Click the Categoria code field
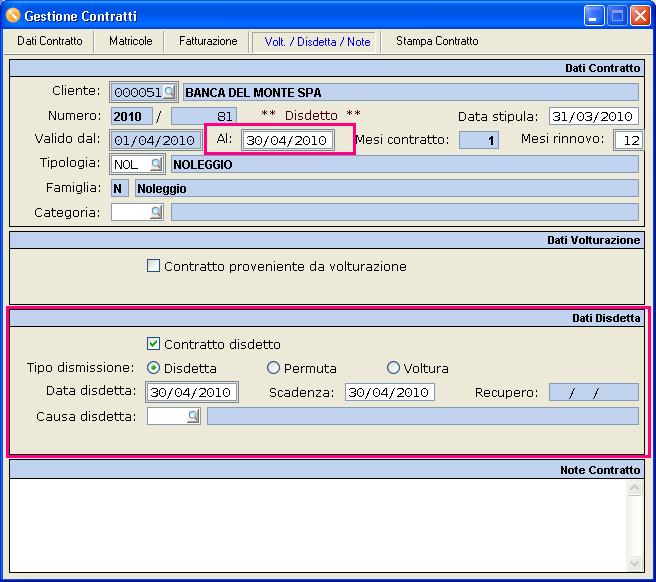656x582 pixels. pyautogui.click(x=131, y=212)
